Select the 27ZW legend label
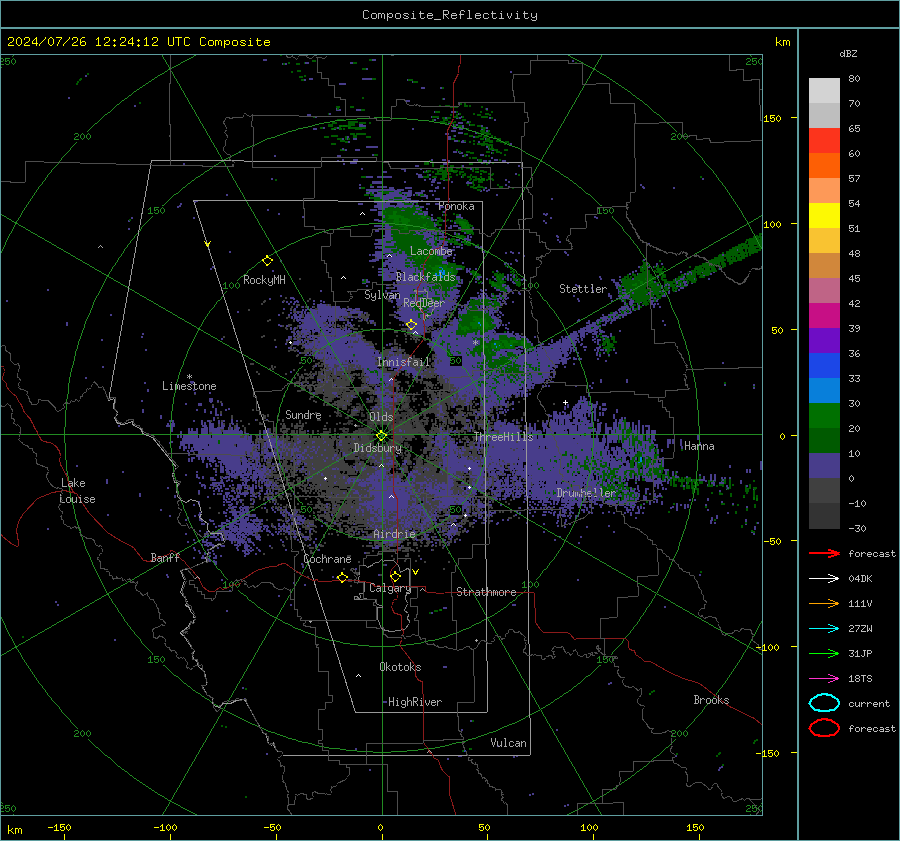The width and height of the screenshot is (900, 841). 860,629
